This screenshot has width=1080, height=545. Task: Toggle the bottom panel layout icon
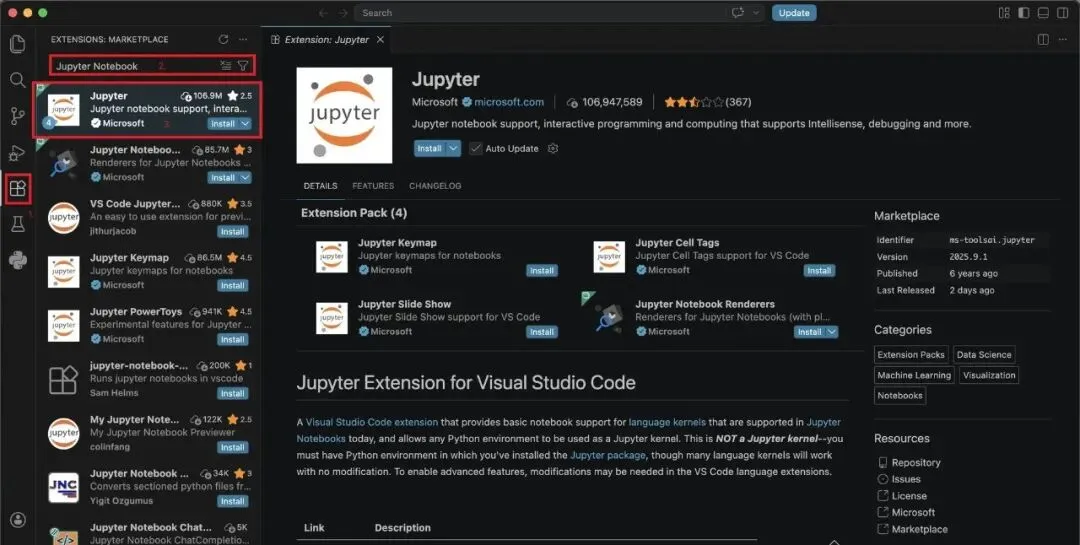tap(1043, 12)
